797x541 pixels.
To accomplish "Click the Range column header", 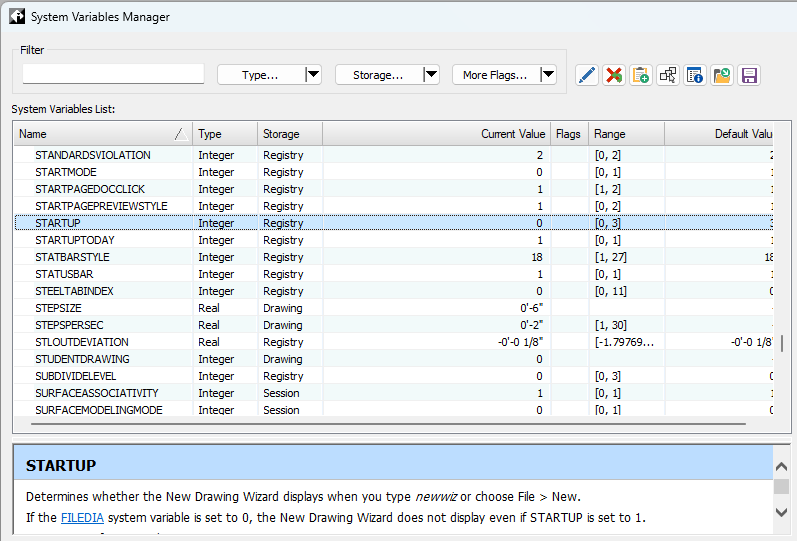I will [627, 134].
